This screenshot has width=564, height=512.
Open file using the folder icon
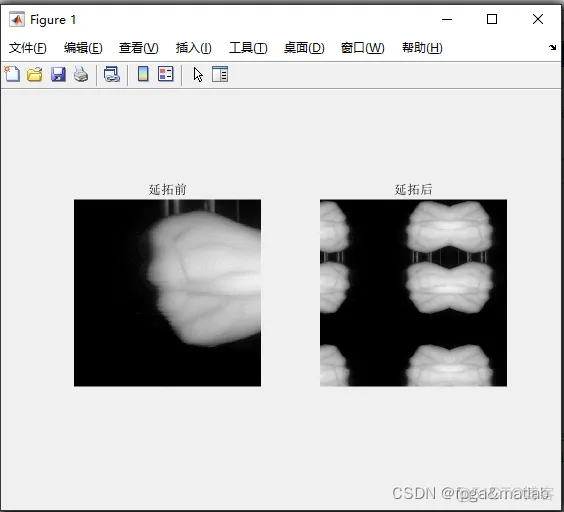(35, 74)
